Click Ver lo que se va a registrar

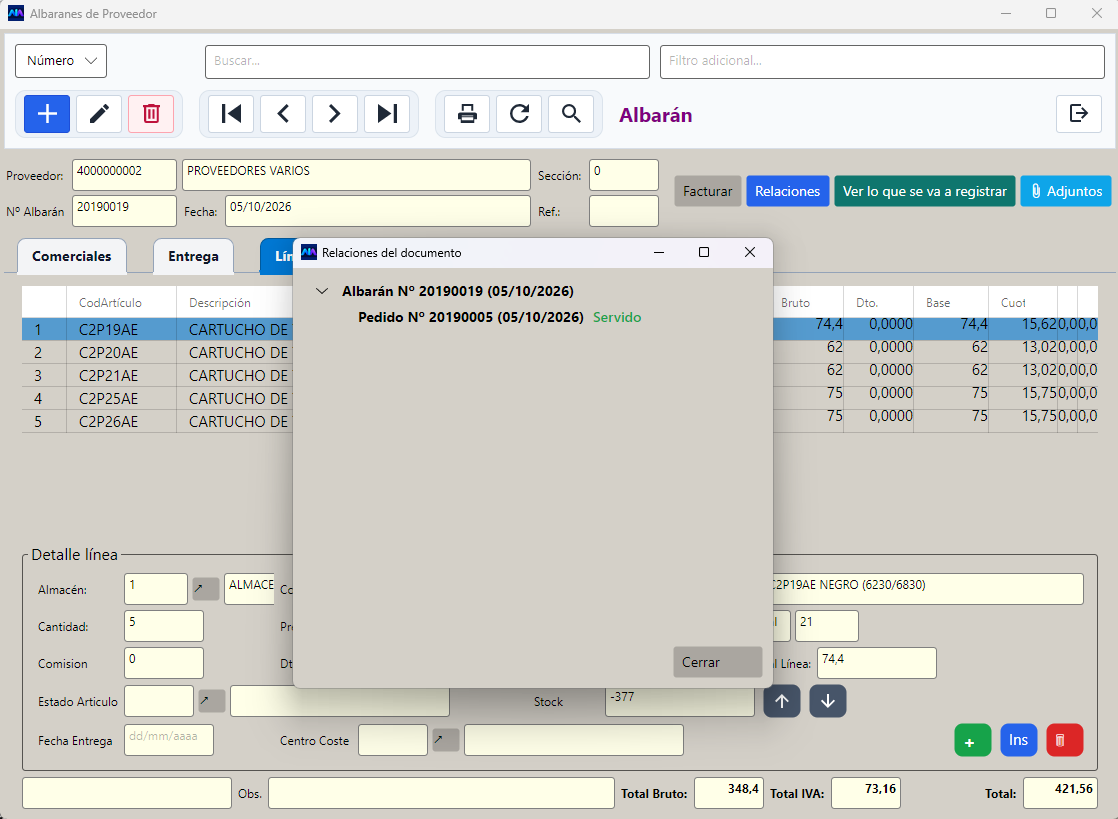pyautogui.click(x=925, y=191)
